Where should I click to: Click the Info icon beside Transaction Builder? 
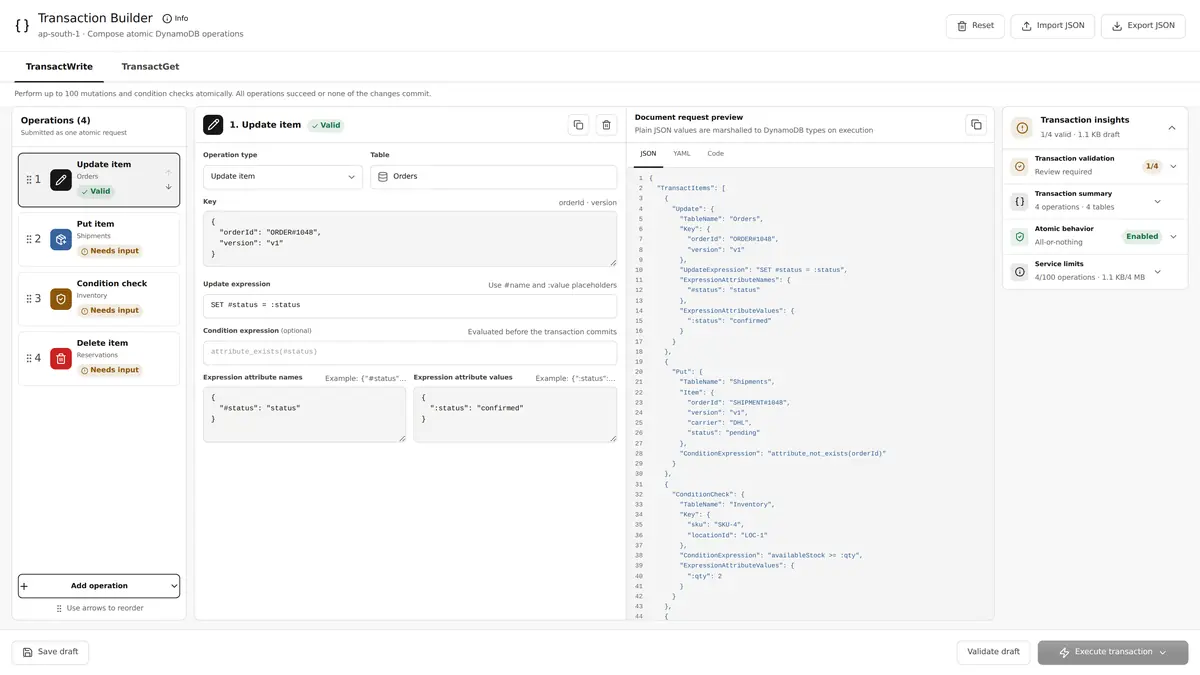(167, 18)
